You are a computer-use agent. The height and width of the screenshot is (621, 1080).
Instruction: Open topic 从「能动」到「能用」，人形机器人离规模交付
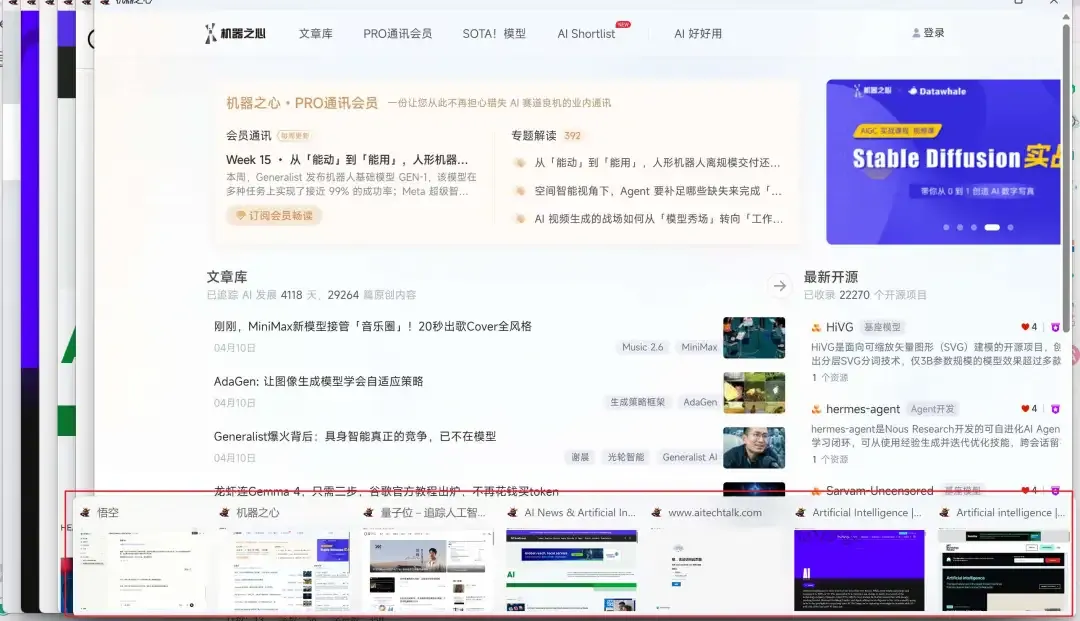coord(657,163)
